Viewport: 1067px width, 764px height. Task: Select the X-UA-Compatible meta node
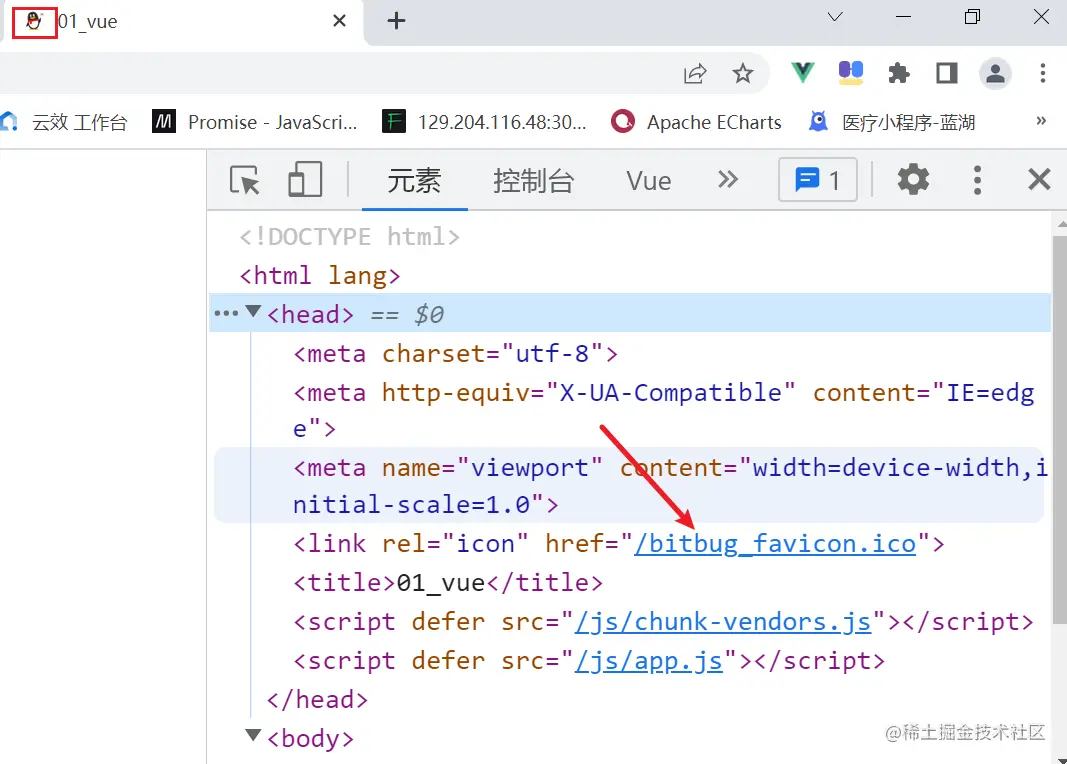[663, 410]
